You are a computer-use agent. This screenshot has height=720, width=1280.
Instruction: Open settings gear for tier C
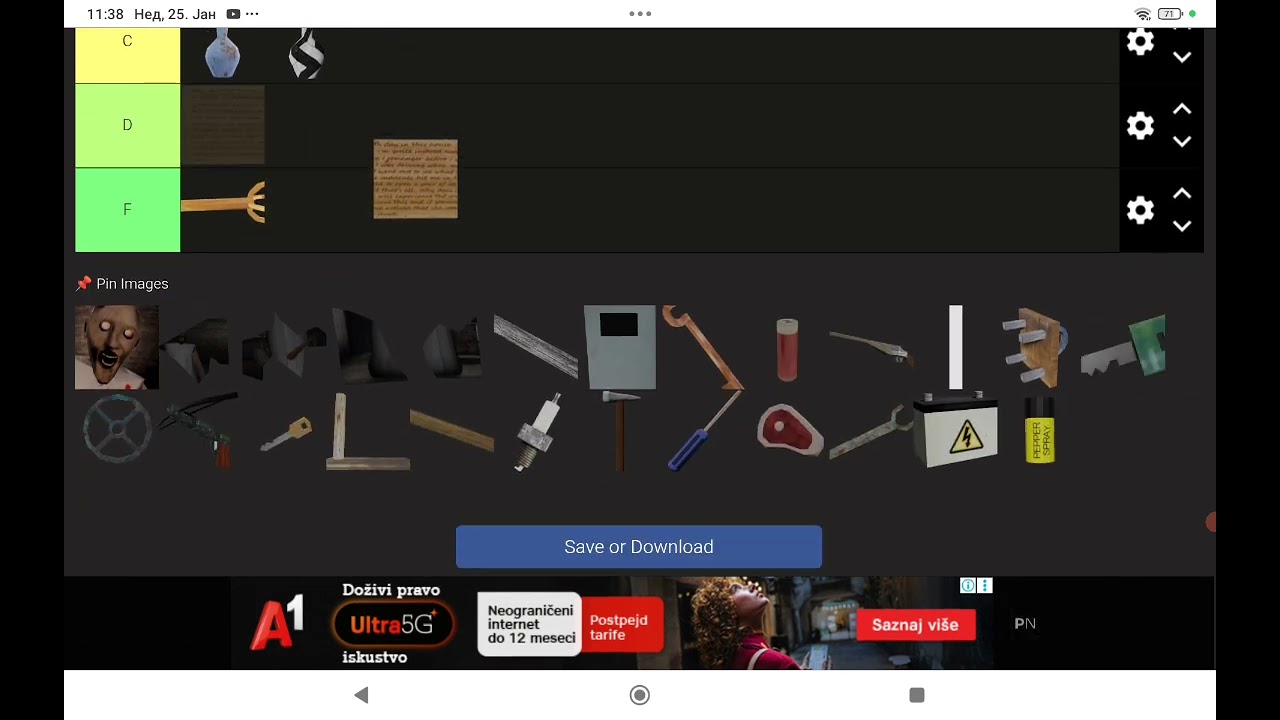(x=1141, y=41)
